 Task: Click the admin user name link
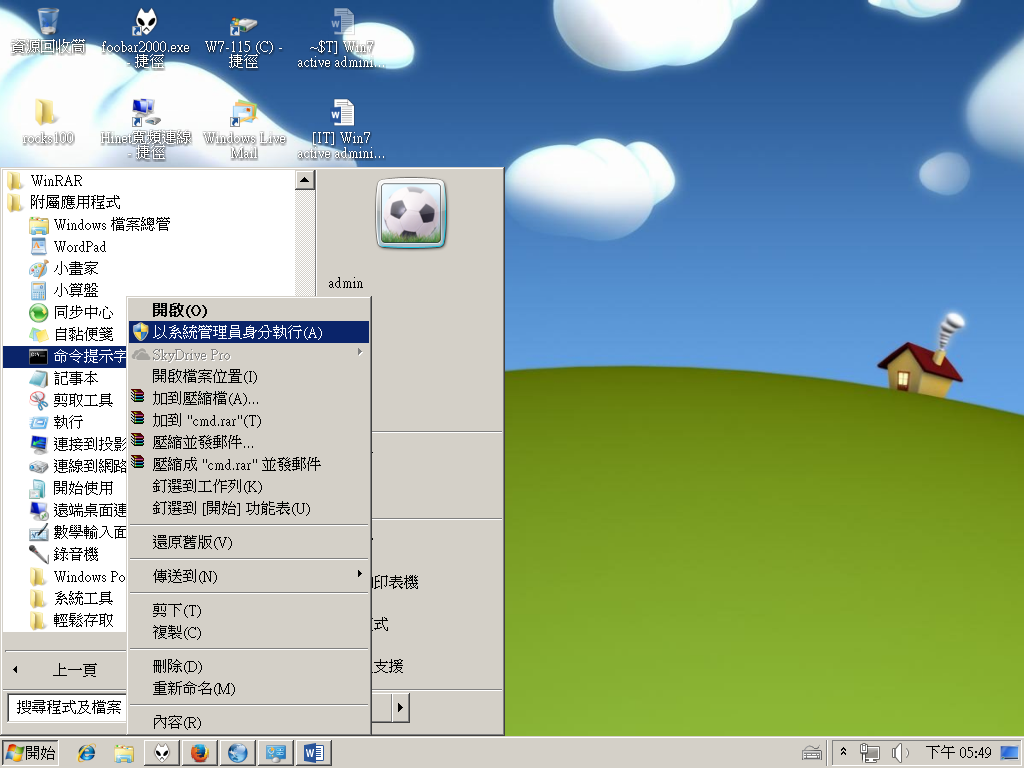345,283
